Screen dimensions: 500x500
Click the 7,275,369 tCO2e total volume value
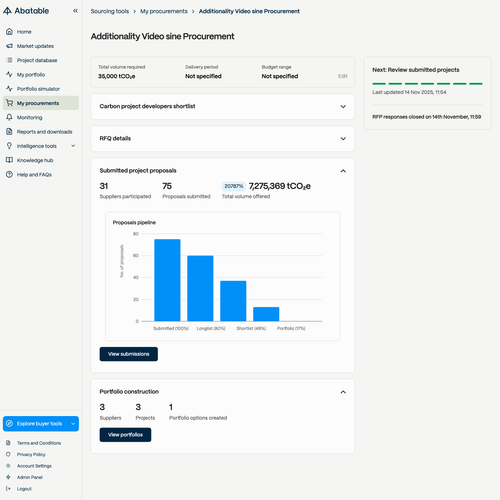tap(280, 186)
